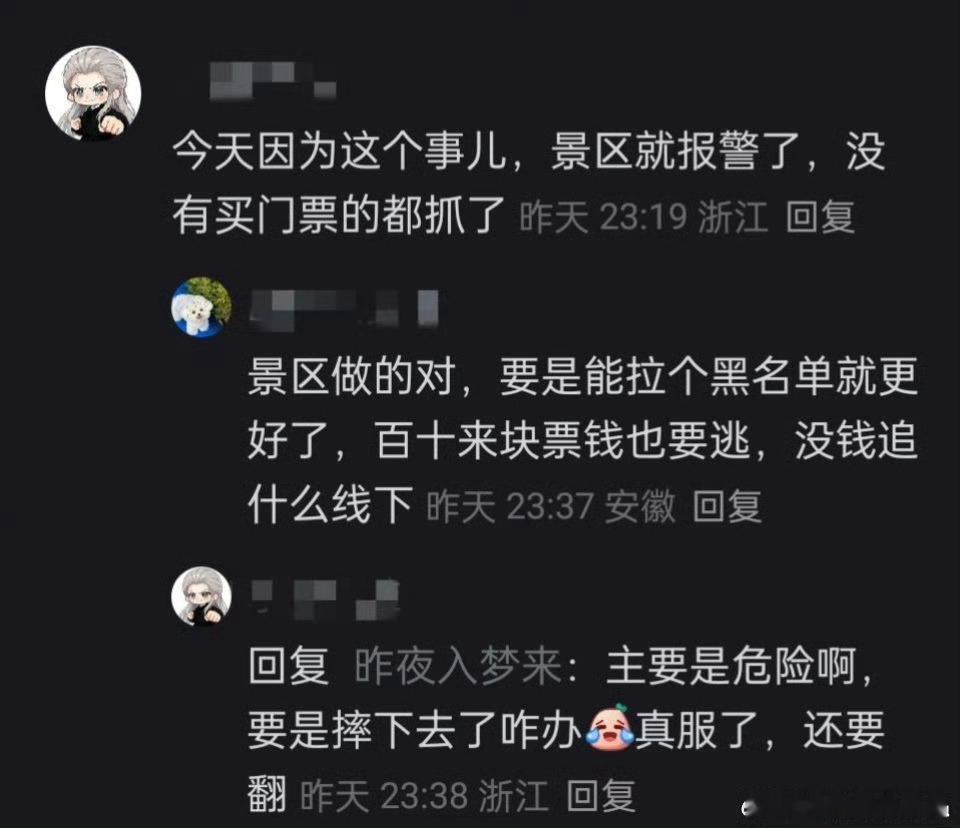Tap the timestamp 昨天 23:38
960x828 pixels.
tap(383, 796)
